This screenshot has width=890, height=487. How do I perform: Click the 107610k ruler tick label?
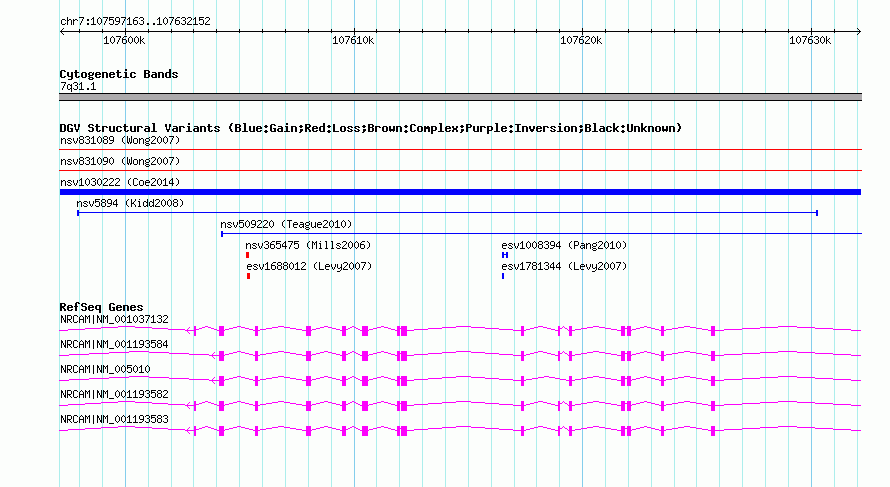point(353,40)
